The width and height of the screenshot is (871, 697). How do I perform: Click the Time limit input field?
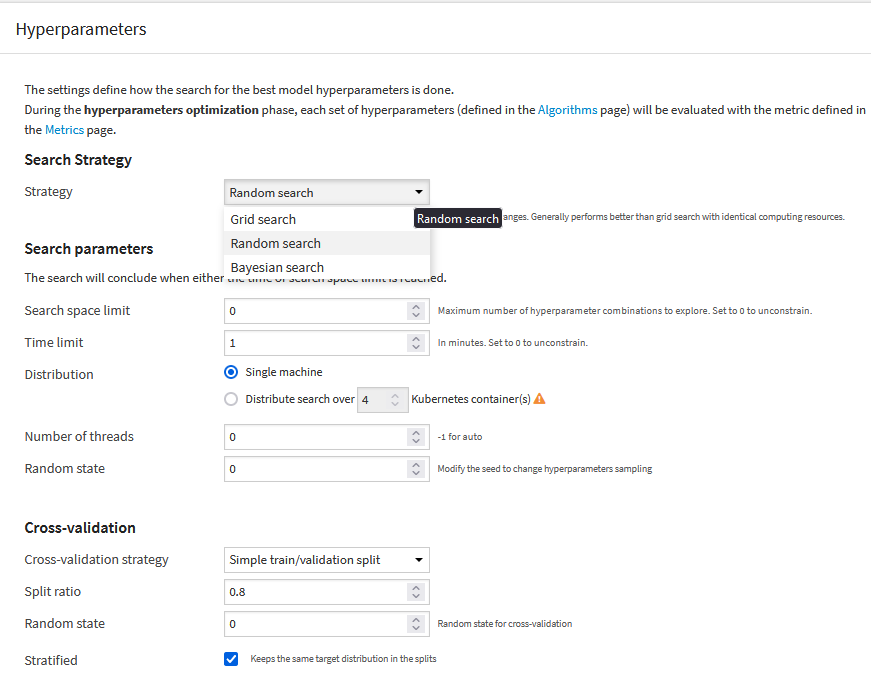310,342
